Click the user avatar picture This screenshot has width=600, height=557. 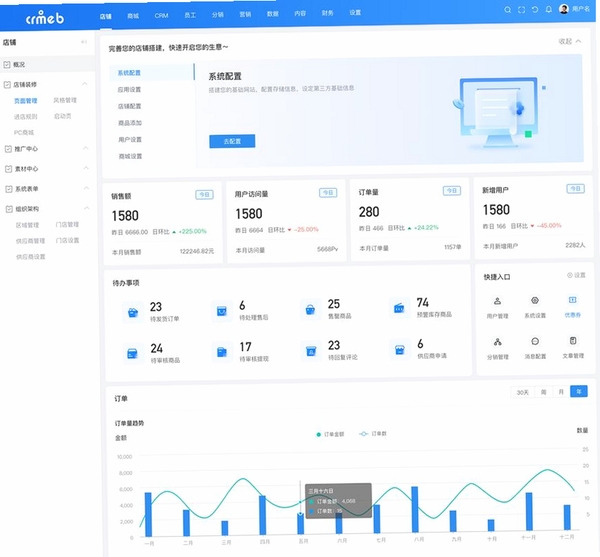564,9
